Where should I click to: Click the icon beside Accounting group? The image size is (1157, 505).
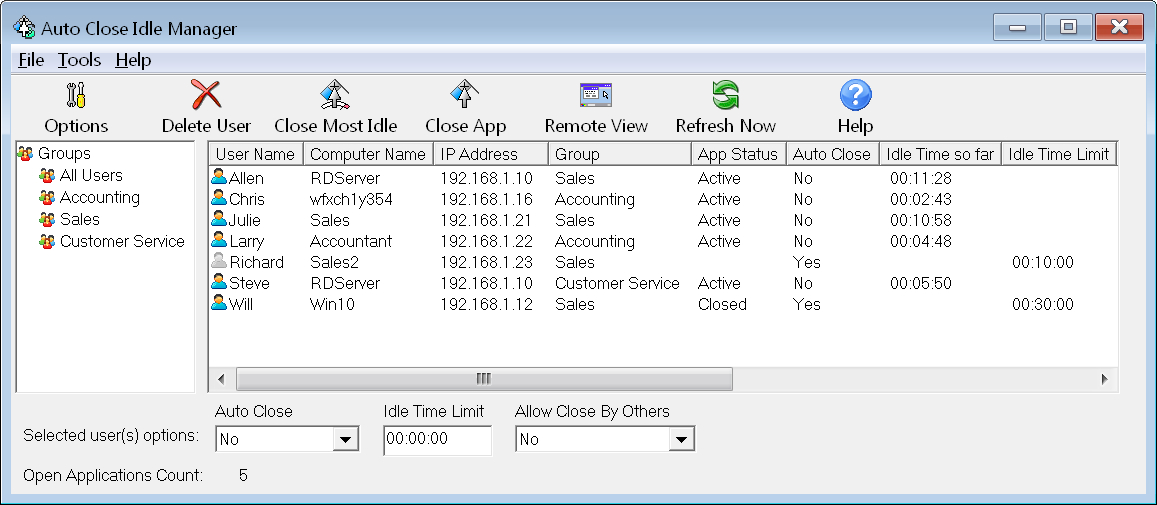point(47,198)
